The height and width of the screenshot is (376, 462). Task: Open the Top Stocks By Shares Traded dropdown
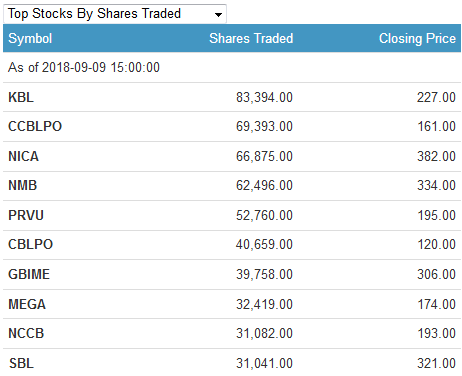point(115,14)
